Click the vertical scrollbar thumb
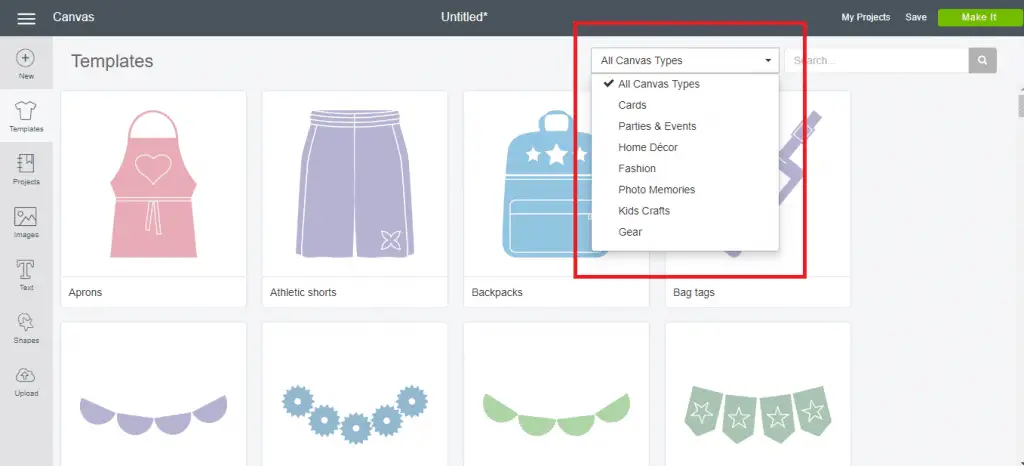 coord(1021,105)
